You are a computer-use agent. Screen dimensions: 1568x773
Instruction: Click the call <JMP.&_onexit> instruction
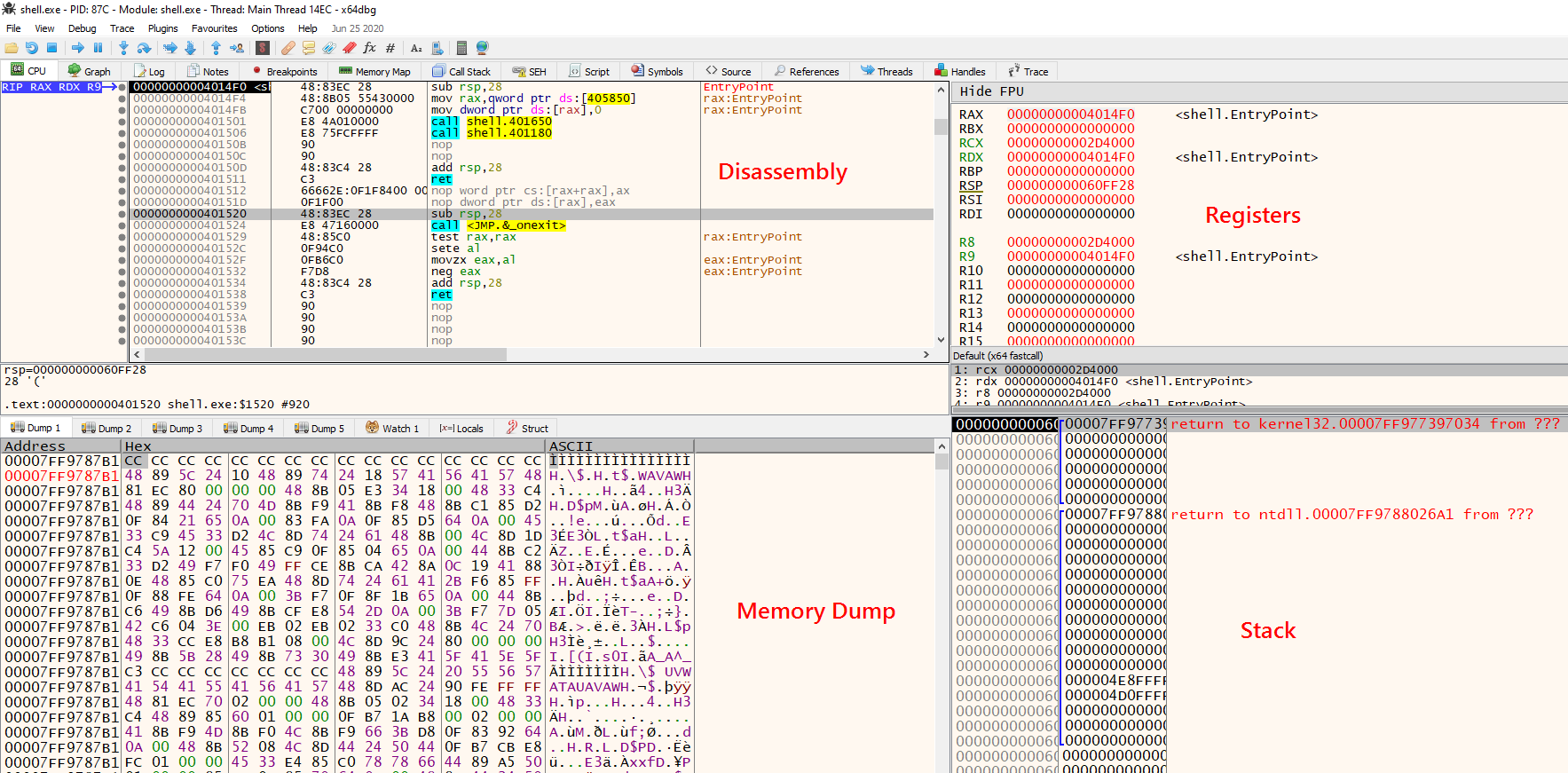[499, 225]
